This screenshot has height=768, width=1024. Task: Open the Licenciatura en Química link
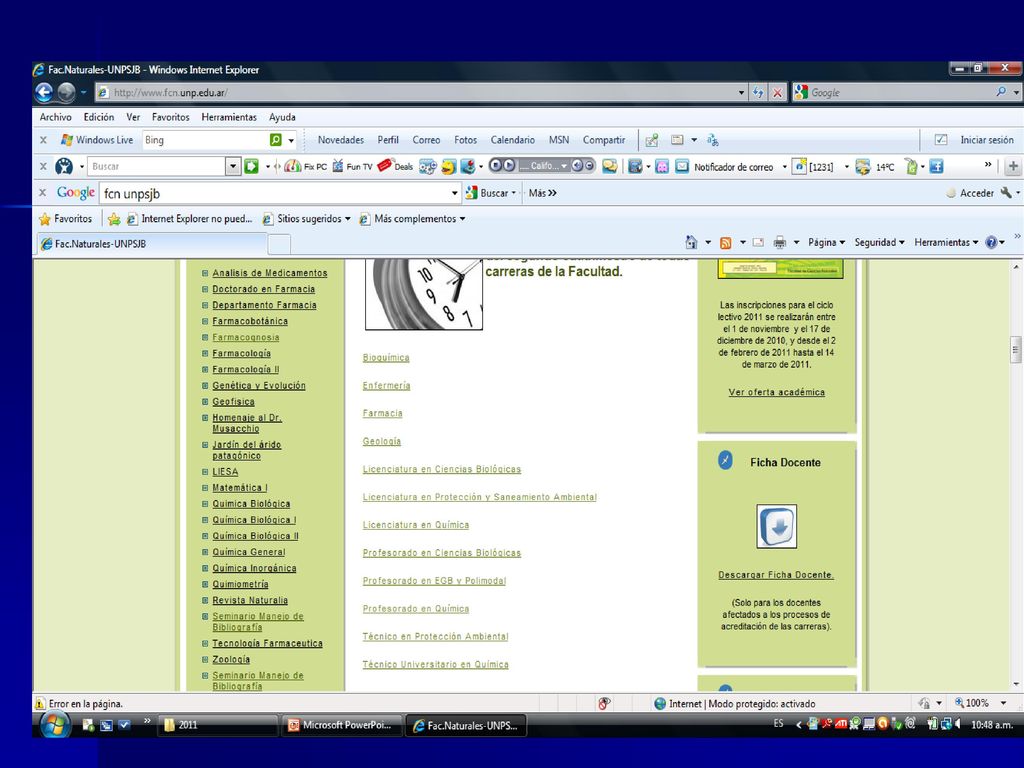416,525
